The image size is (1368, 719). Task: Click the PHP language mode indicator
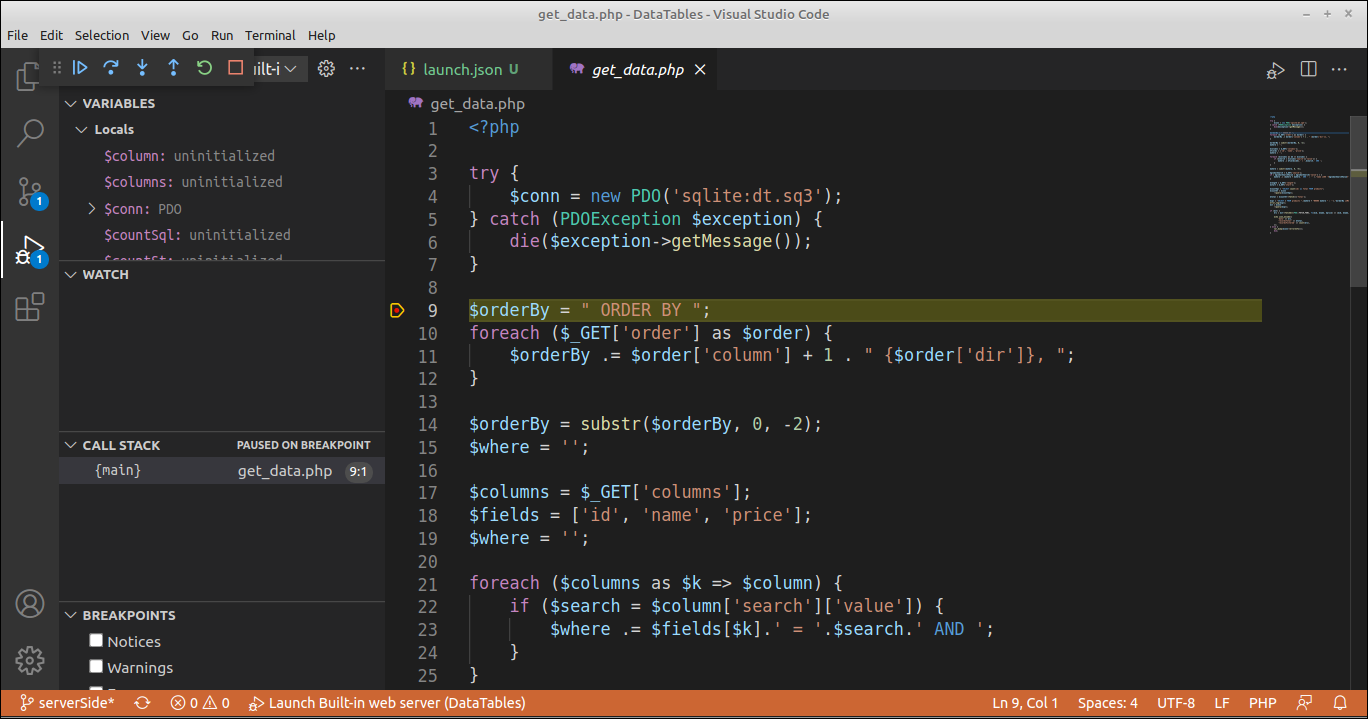[x=1262, y=703]
